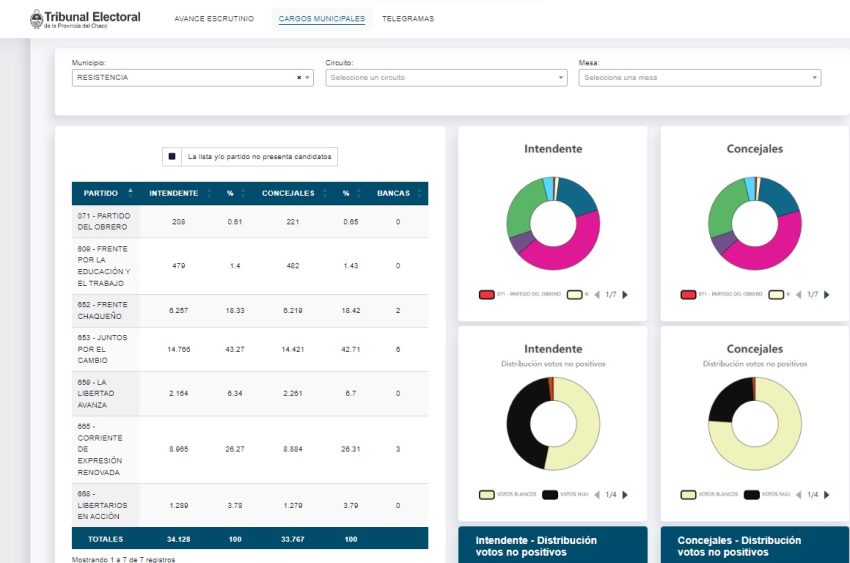Open the Circuito dropdown
Image resolution: width=850 pixels, height=563 pixels.
point(446,78)
